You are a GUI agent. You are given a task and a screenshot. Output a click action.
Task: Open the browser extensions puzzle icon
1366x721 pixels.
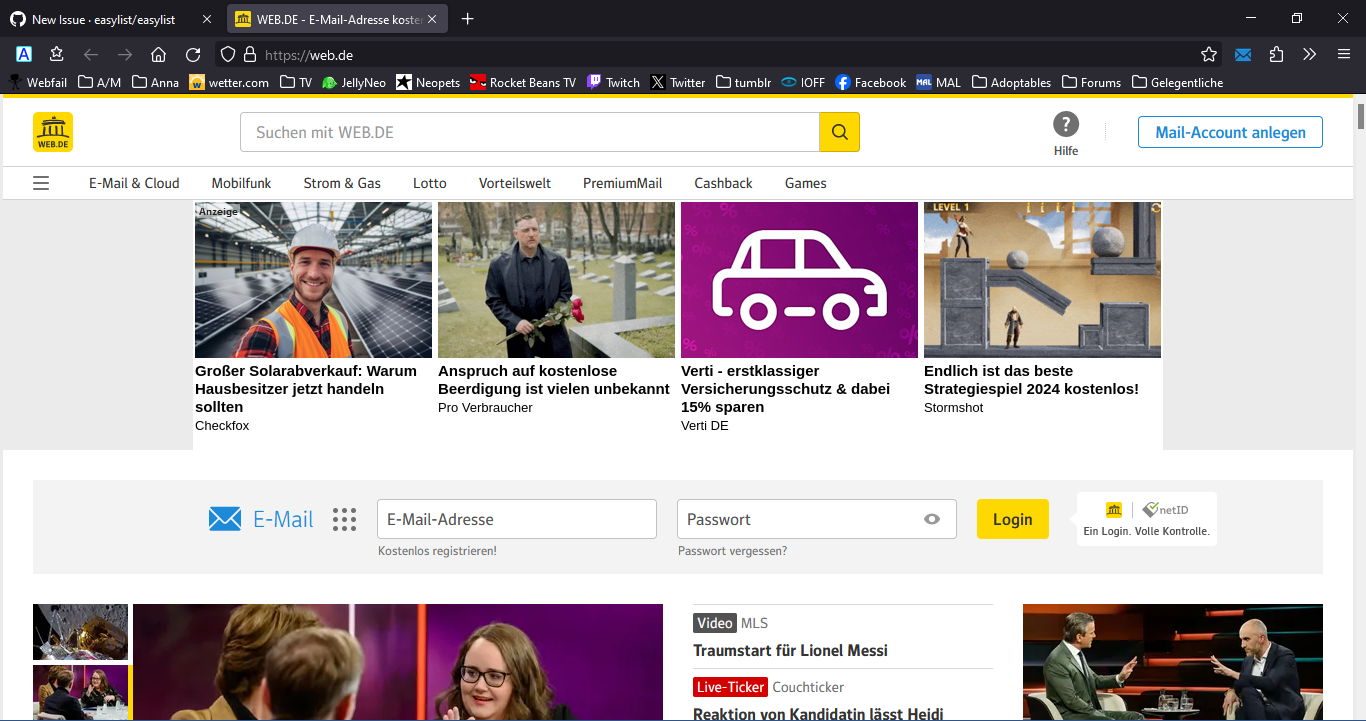(1276, 55)
